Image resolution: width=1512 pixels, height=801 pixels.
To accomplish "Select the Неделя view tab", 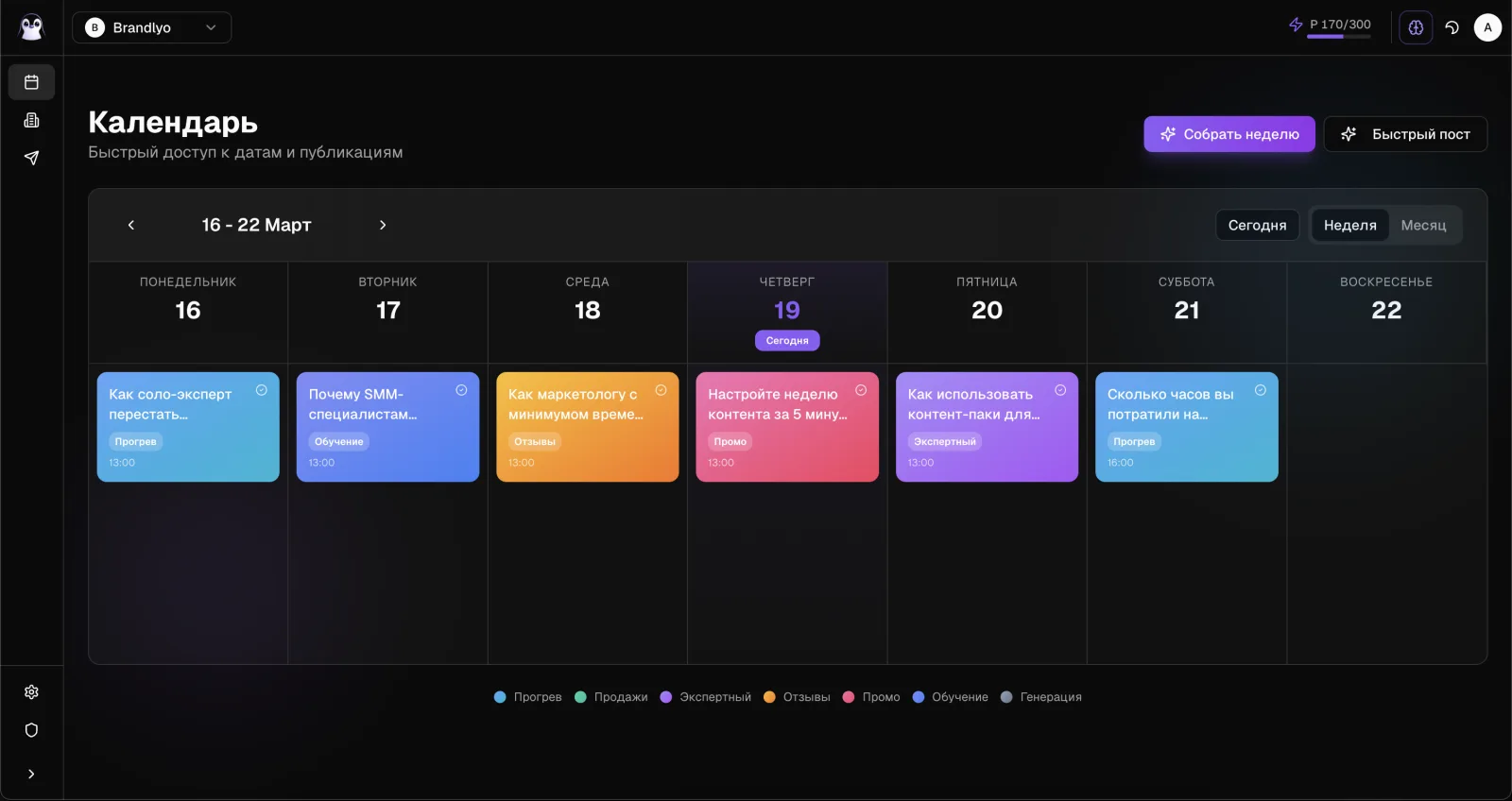I will [1349, 225].
